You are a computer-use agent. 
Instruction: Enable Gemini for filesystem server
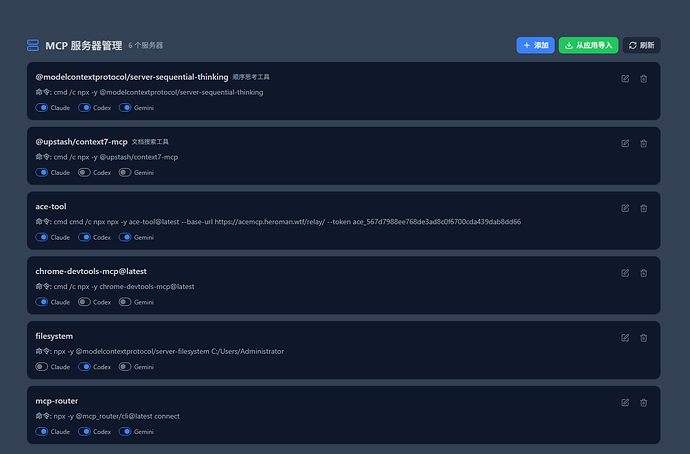click(125, 366)
